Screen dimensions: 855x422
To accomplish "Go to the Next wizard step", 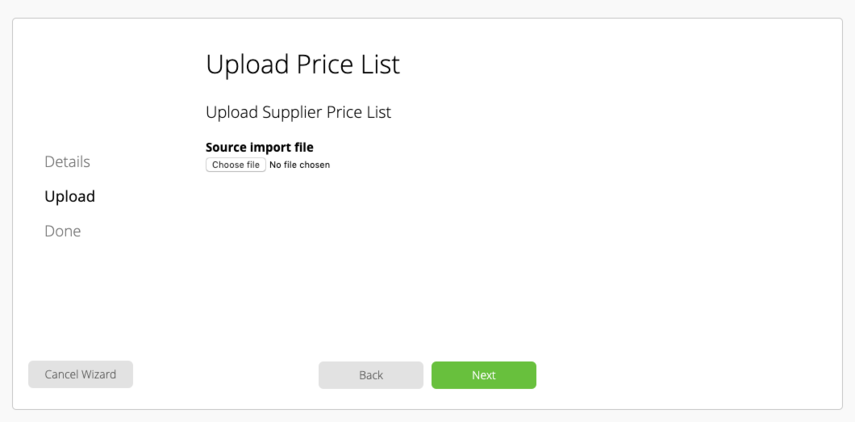I will click(484, 375).
